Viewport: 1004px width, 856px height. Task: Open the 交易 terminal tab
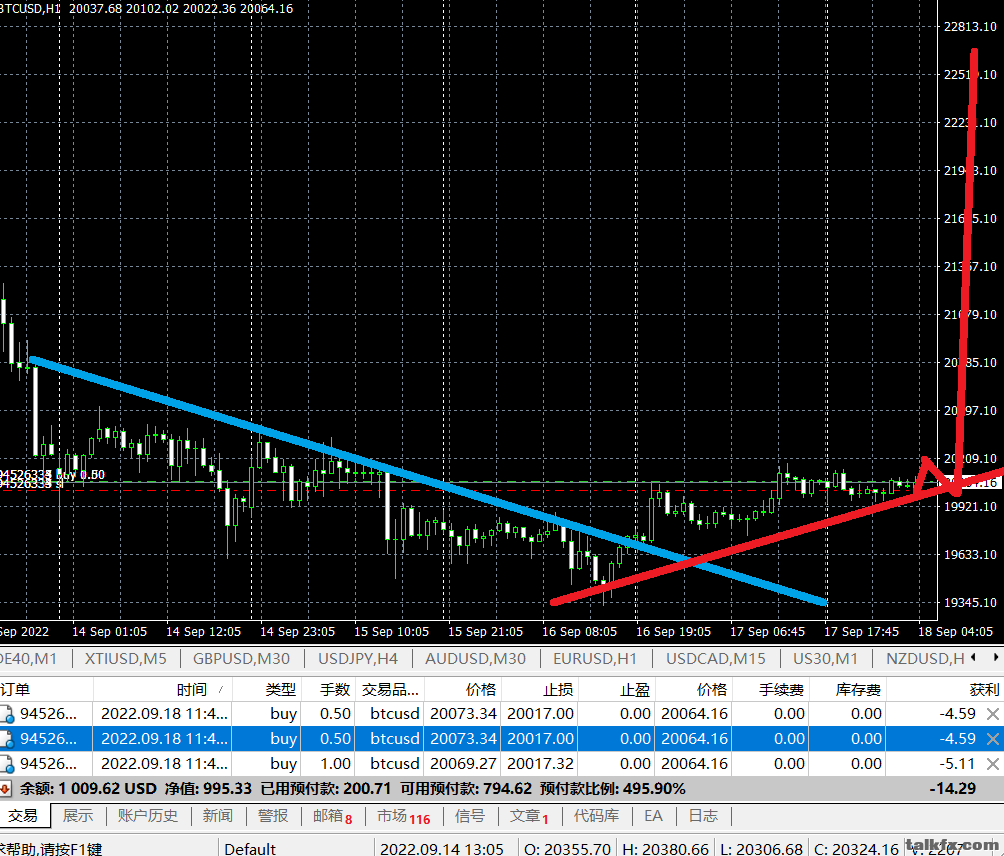pyautogui.click(x=23, y=816)
